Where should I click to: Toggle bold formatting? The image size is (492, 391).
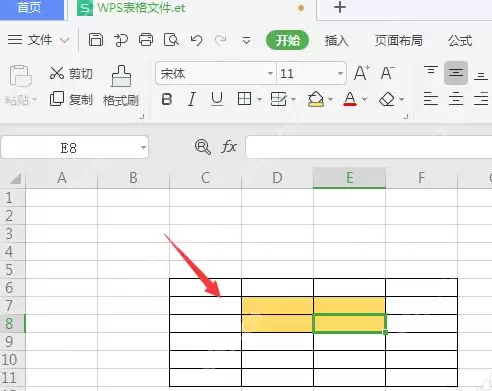pos(167,99)
